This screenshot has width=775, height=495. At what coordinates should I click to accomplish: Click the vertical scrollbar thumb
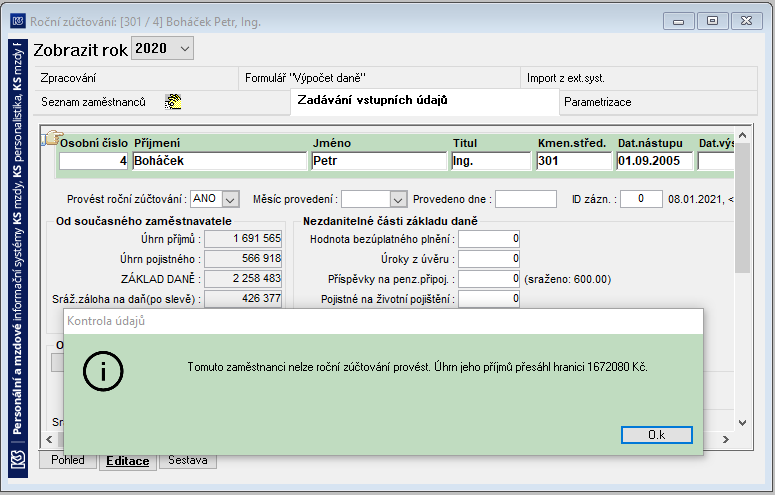742,208
